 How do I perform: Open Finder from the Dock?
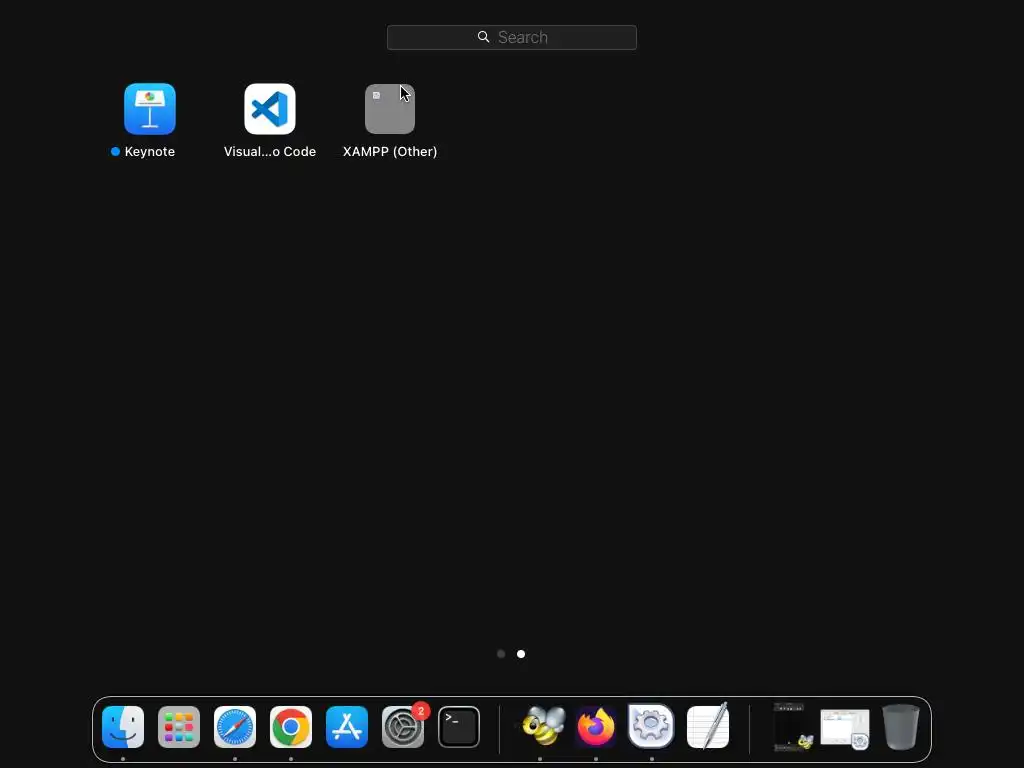(x=123, y=727)
